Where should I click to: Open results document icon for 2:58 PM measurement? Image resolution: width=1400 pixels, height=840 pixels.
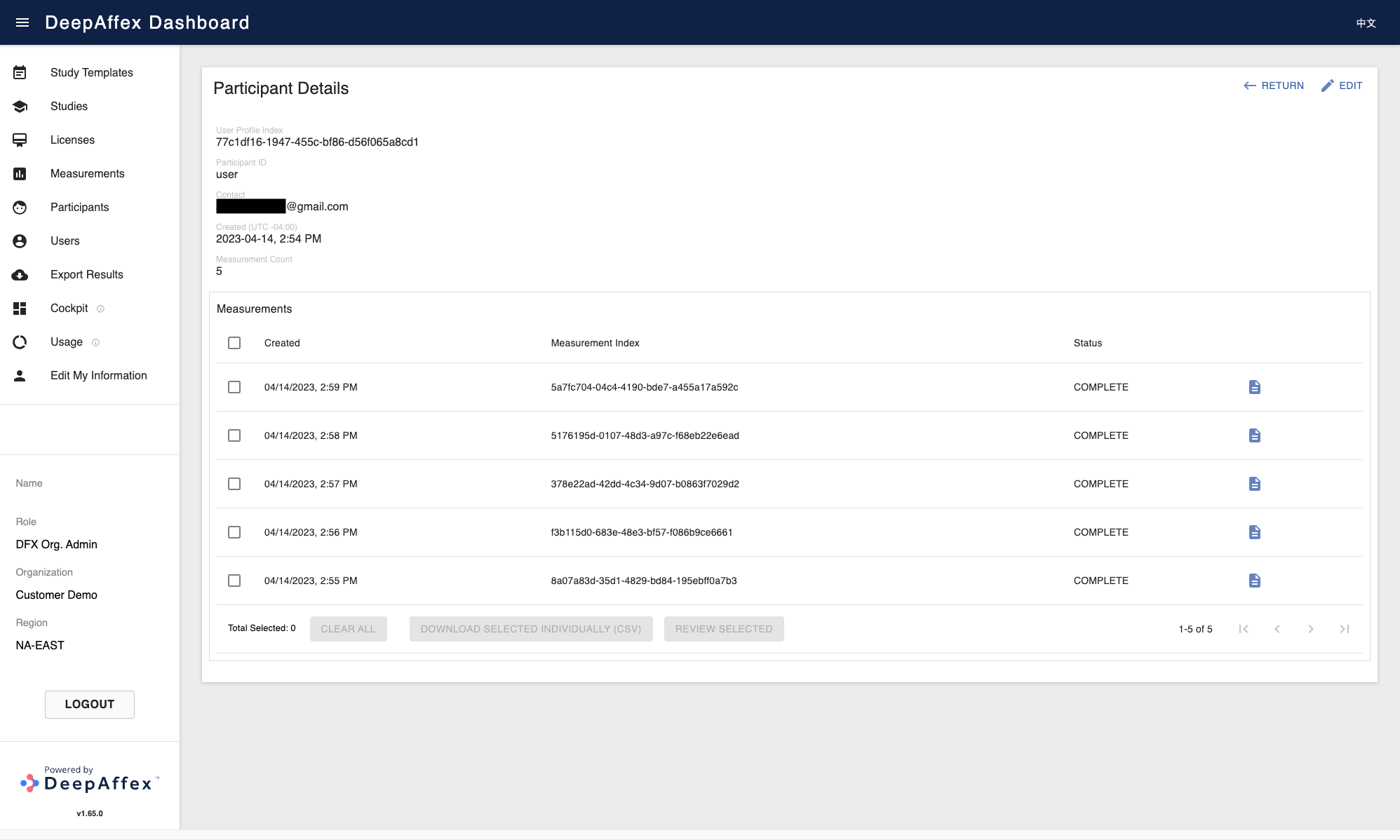pos(1255,435)
